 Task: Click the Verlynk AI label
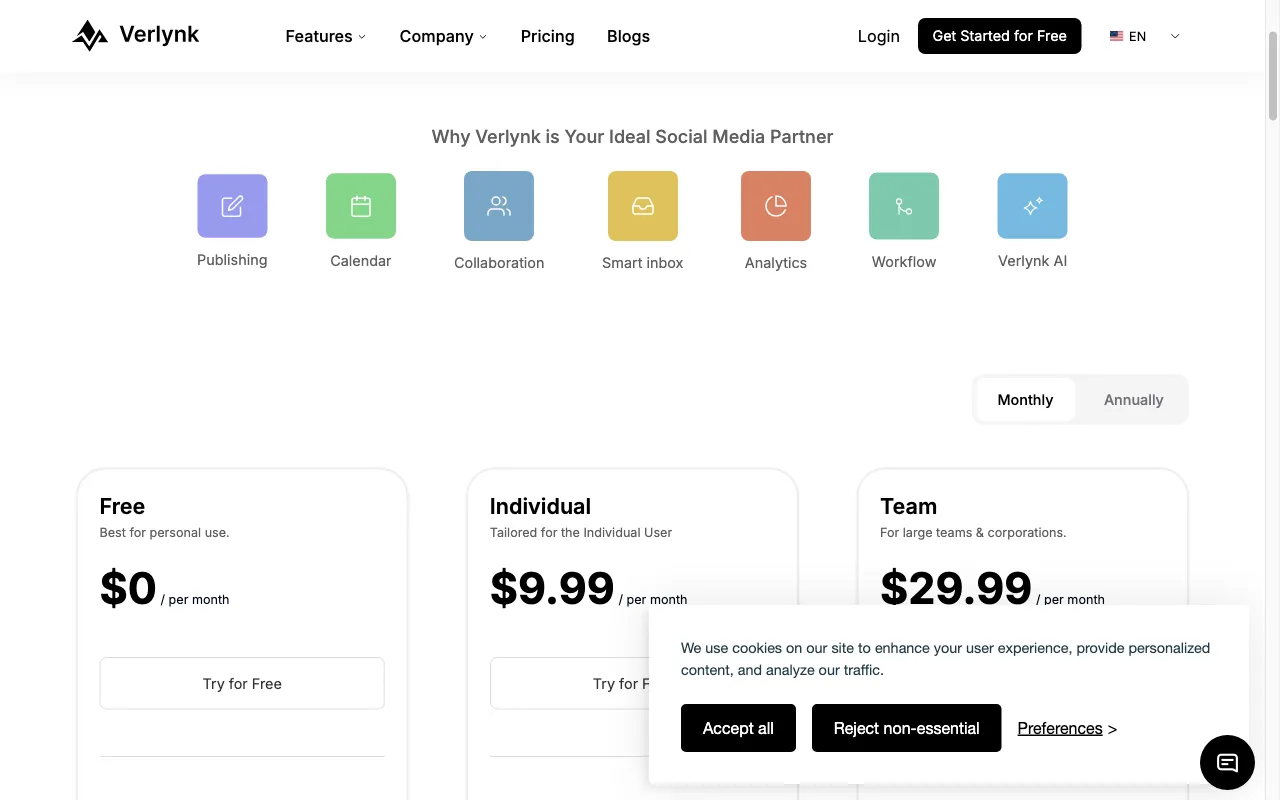(x=1033, y=261)
